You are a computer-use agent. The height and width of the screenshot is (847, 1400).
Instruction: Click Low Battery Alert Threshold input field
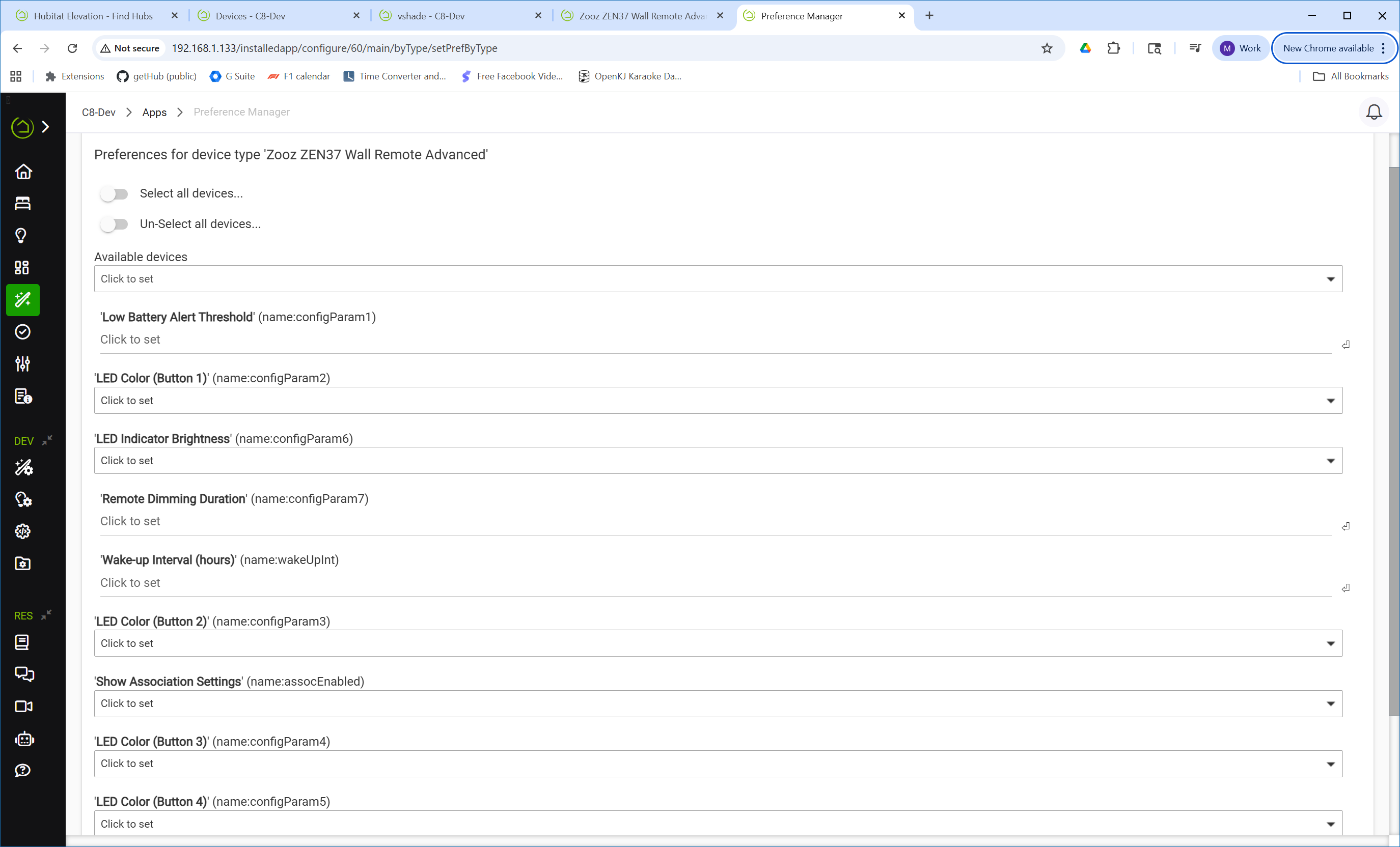pos(715,340)
